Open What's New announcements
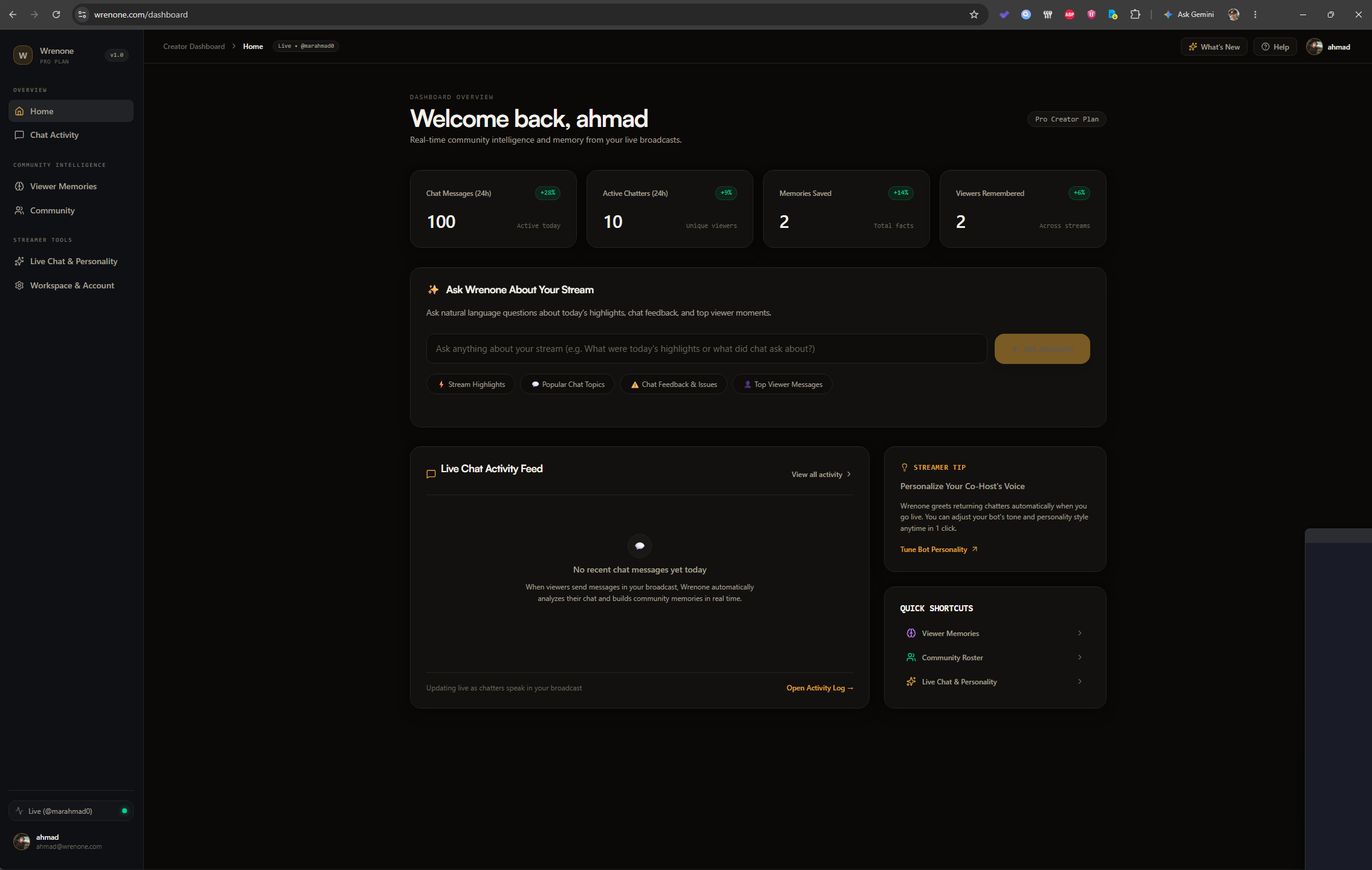The image size is (1372, 870). point(1214,47)
